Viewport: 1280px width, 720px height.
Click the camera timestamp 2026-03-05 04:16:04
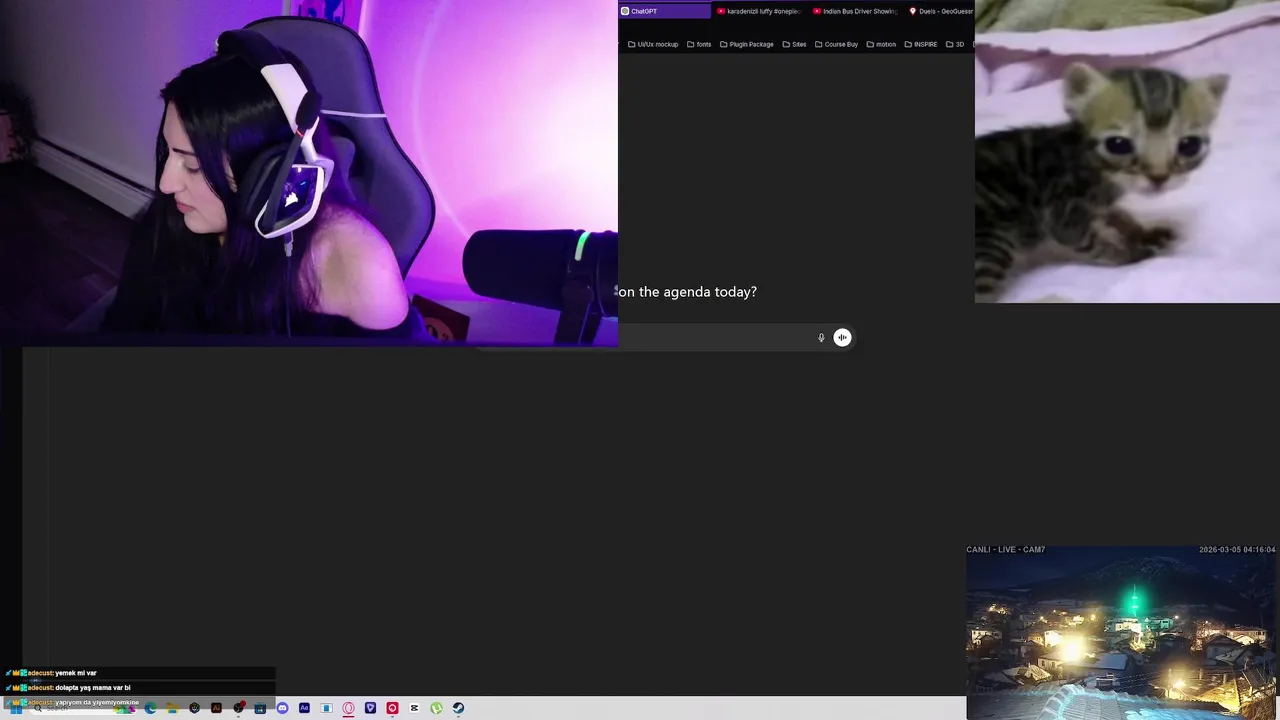coord(1237,549)
